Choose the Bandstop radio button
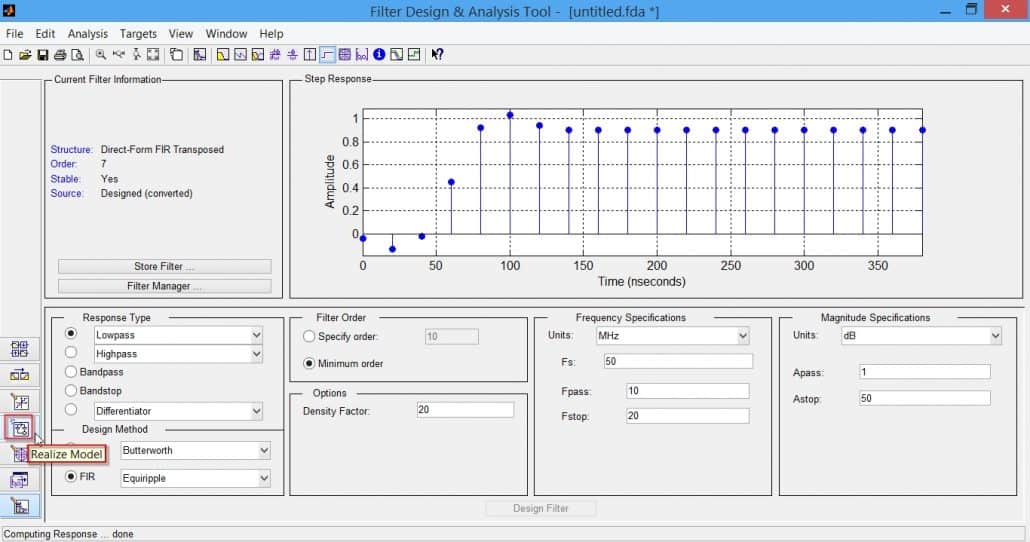 click(x=71, y=390)
